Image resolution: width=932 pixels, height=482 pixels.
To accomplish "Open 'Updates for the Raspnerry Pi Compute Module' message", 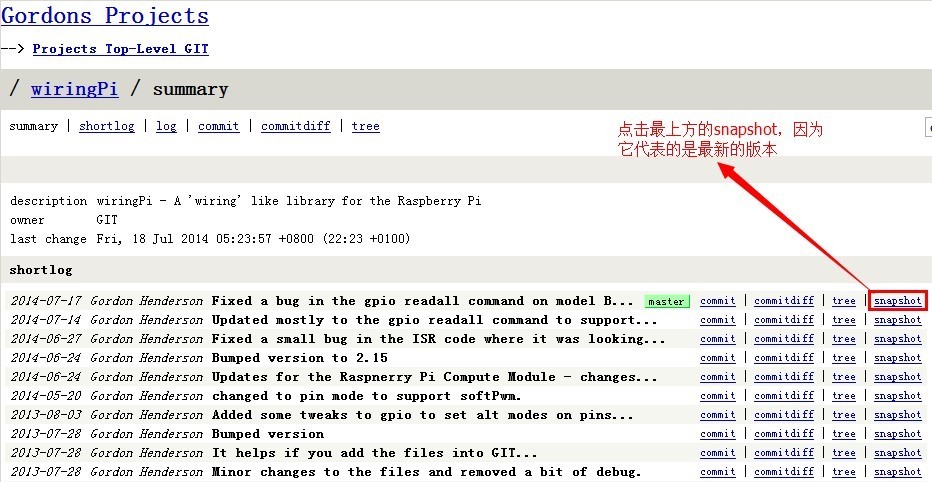I will [434, 377].
